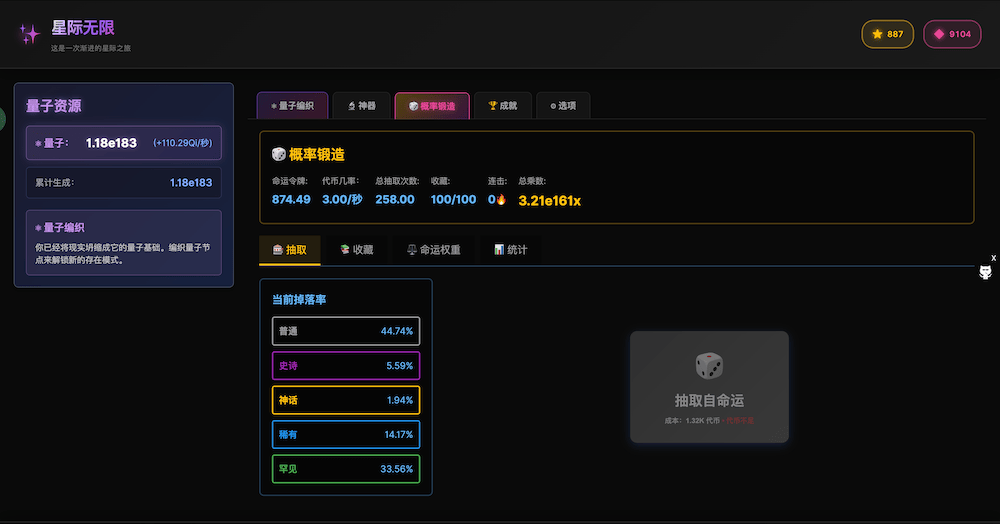Select the 抽取 sub-tab

[289, 250]
